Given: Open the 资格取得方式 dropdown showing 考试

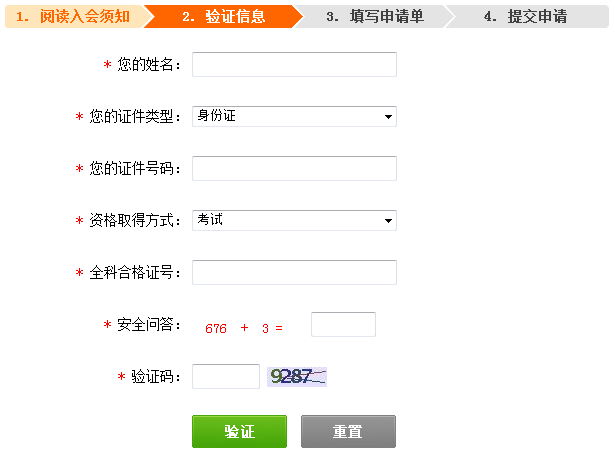Looking at the screenshot, I should (294, 220).
